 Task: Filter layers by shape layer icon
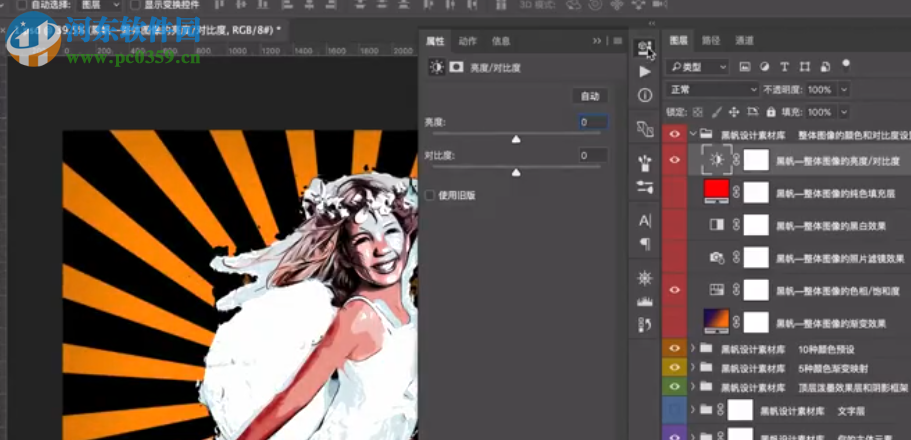click(x=805, y=67)
